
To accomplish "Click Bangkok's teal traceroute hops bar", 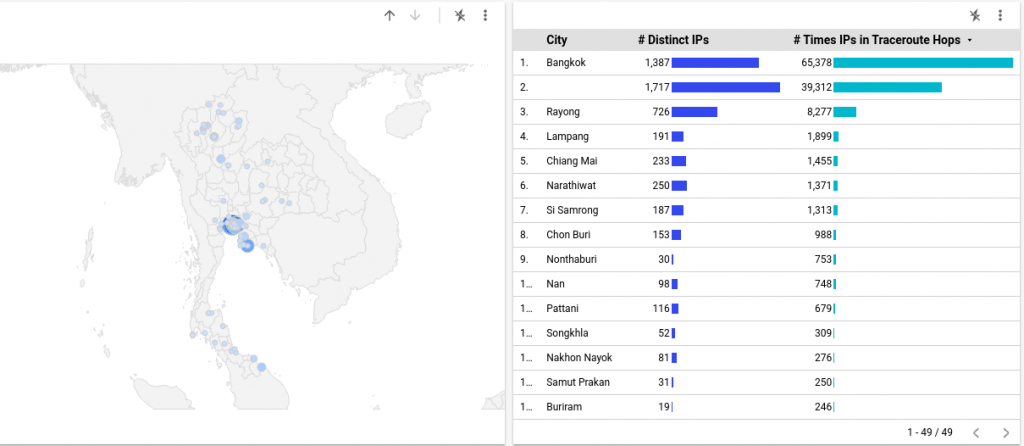I will point(923,63).
